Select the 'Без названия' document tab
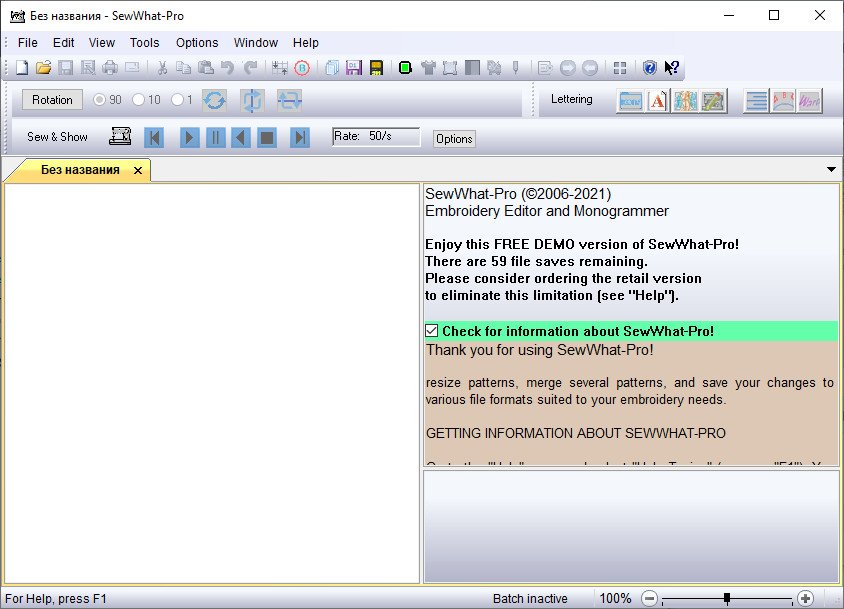This screenshot has width=844, height=609. coord(80,170)
